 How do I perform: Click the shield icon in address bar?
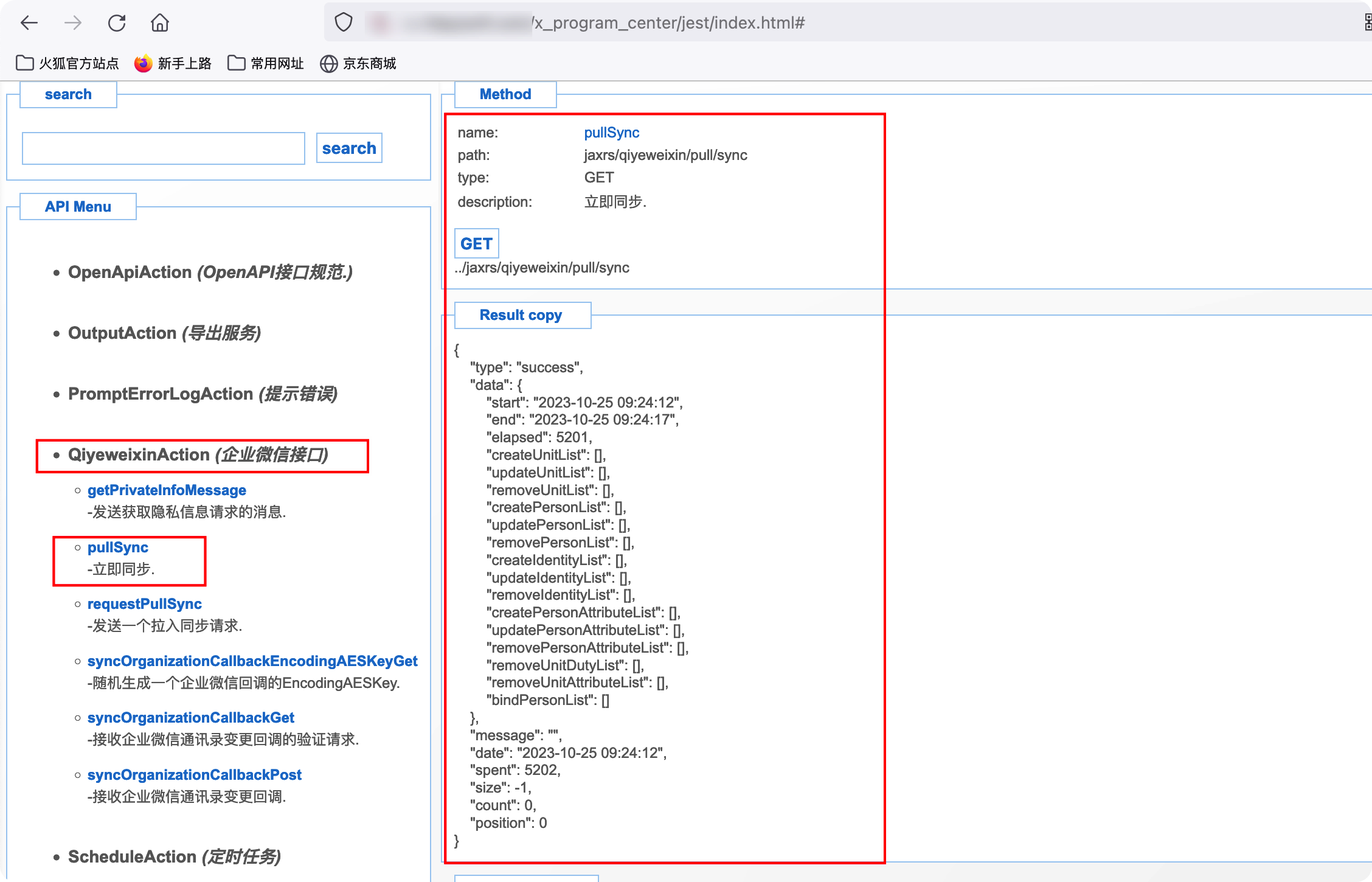click(344, 23)
